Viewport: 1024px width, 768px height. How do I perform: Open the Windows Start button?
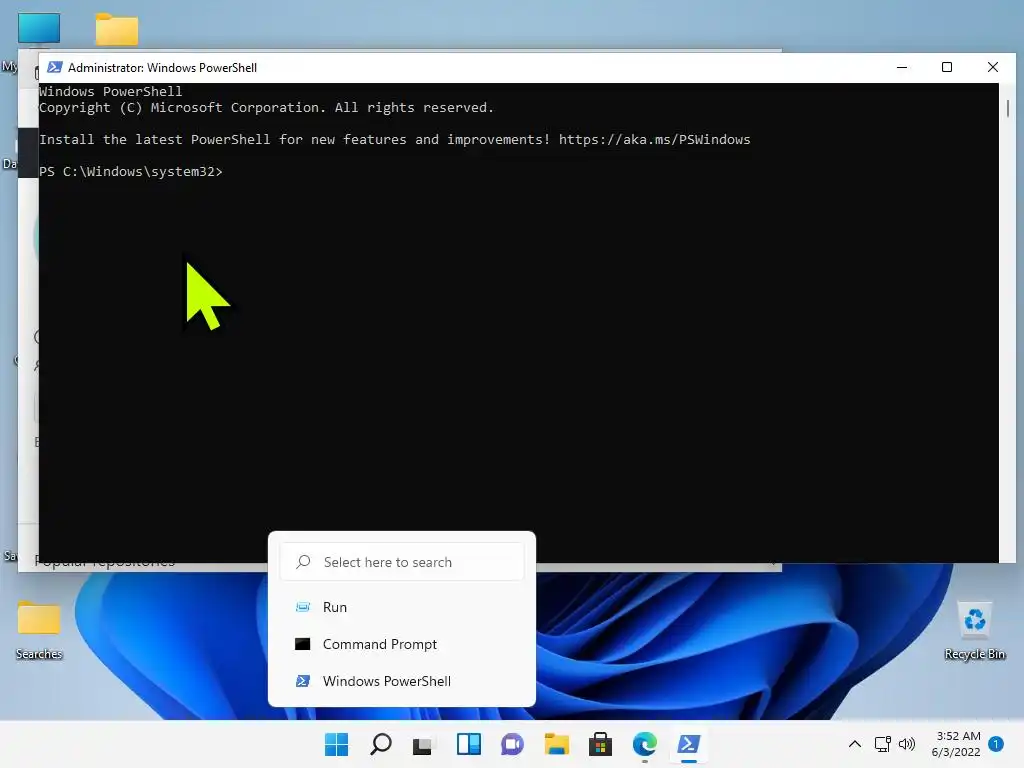[337, 744]
